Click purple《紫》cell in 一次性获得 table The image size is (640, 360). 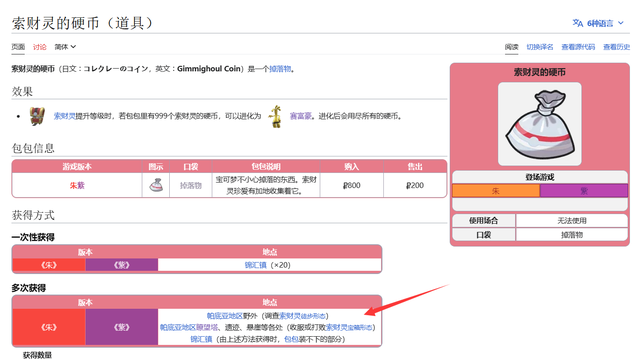[x=122, y=265]
